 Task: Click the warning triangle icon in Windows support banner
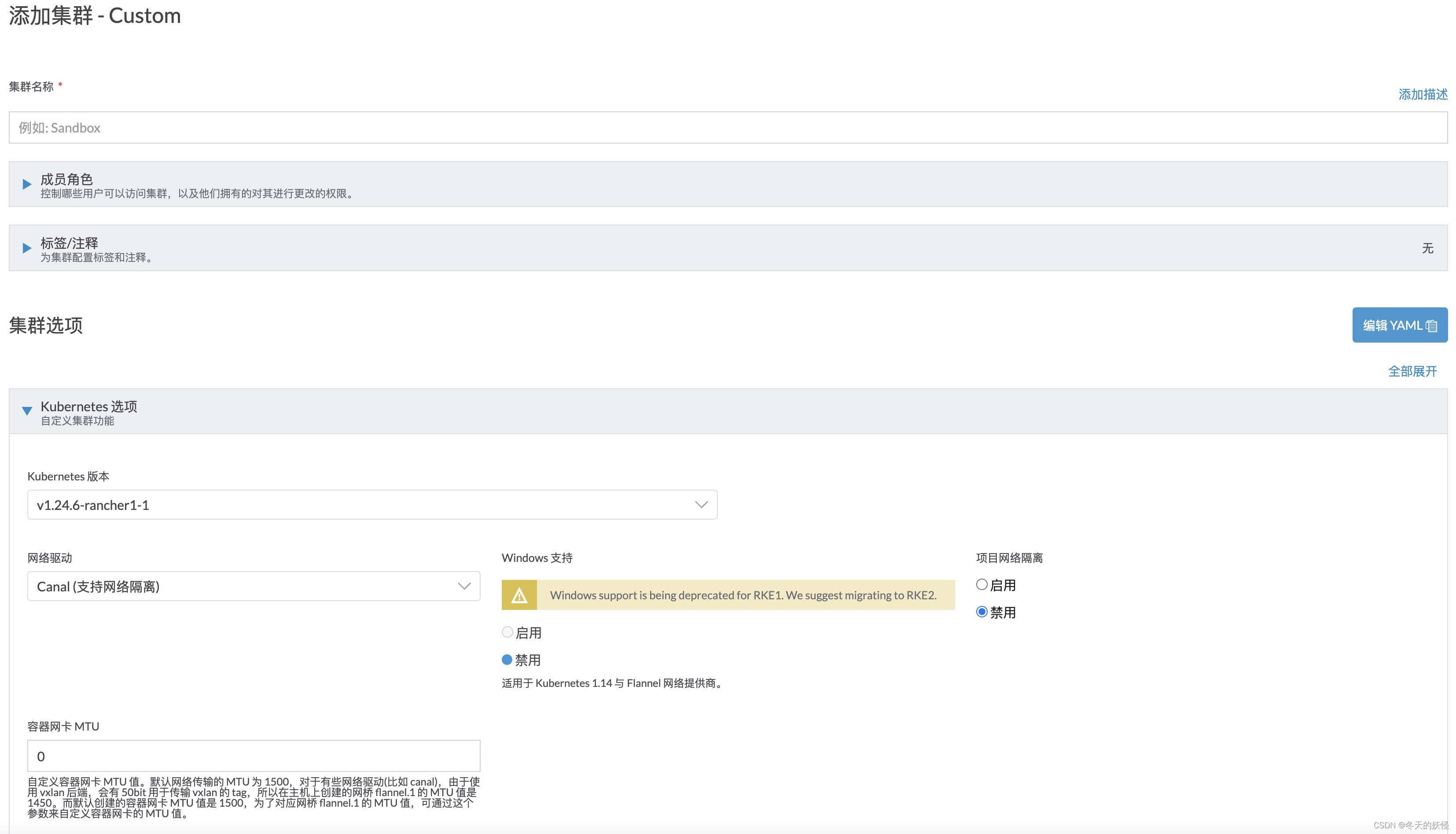pyautogui.click(x=519, y=595)
